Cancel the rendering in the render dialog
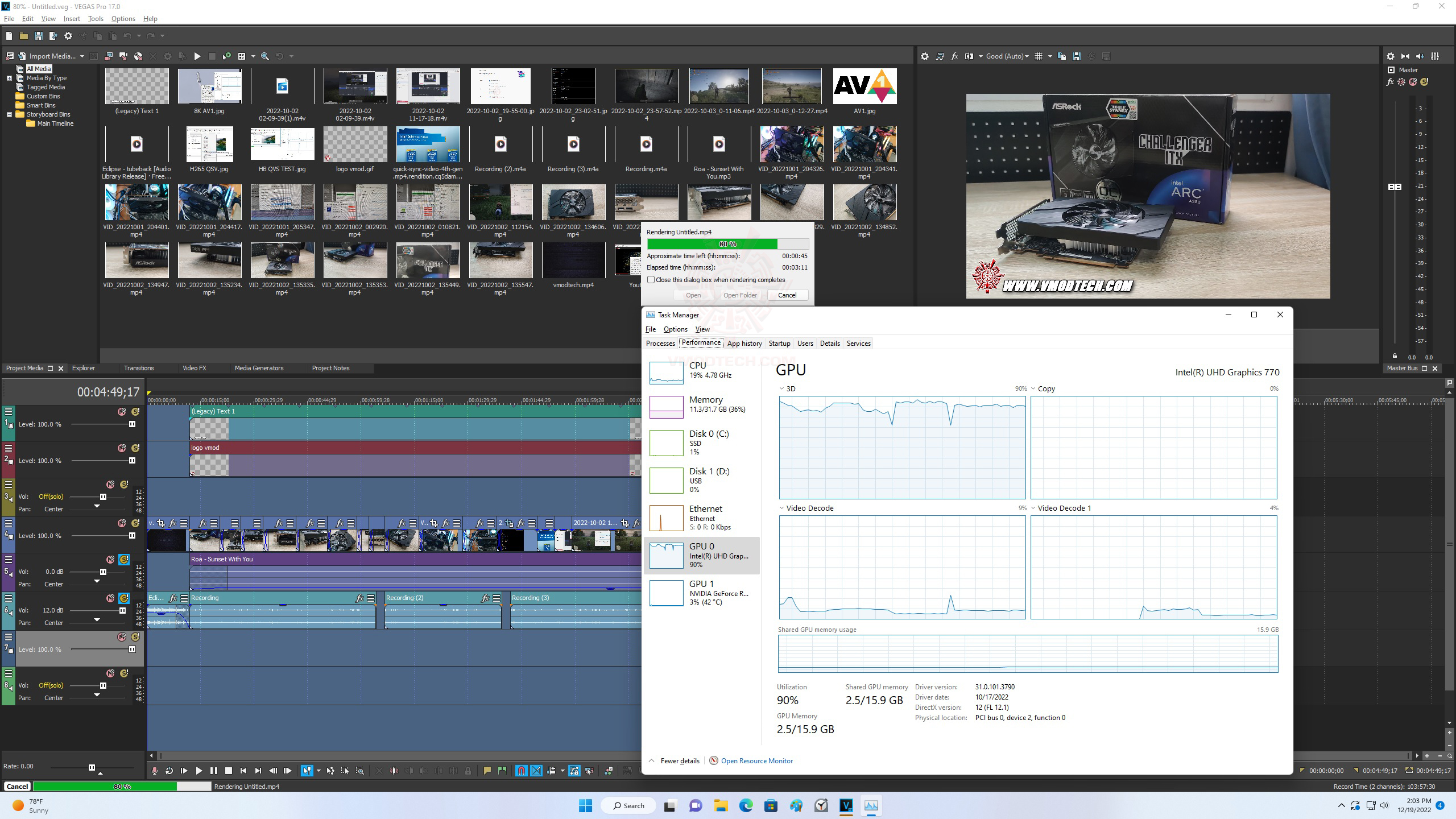This screenshot has width=1456, height=819. point(787,295)
